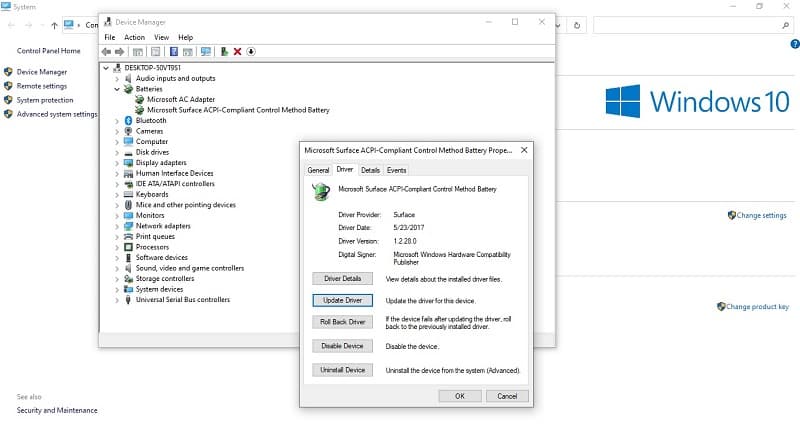Click Cancel in the battery Properties dialog
The image size is (800, 425).
click(x=507, y=396)
